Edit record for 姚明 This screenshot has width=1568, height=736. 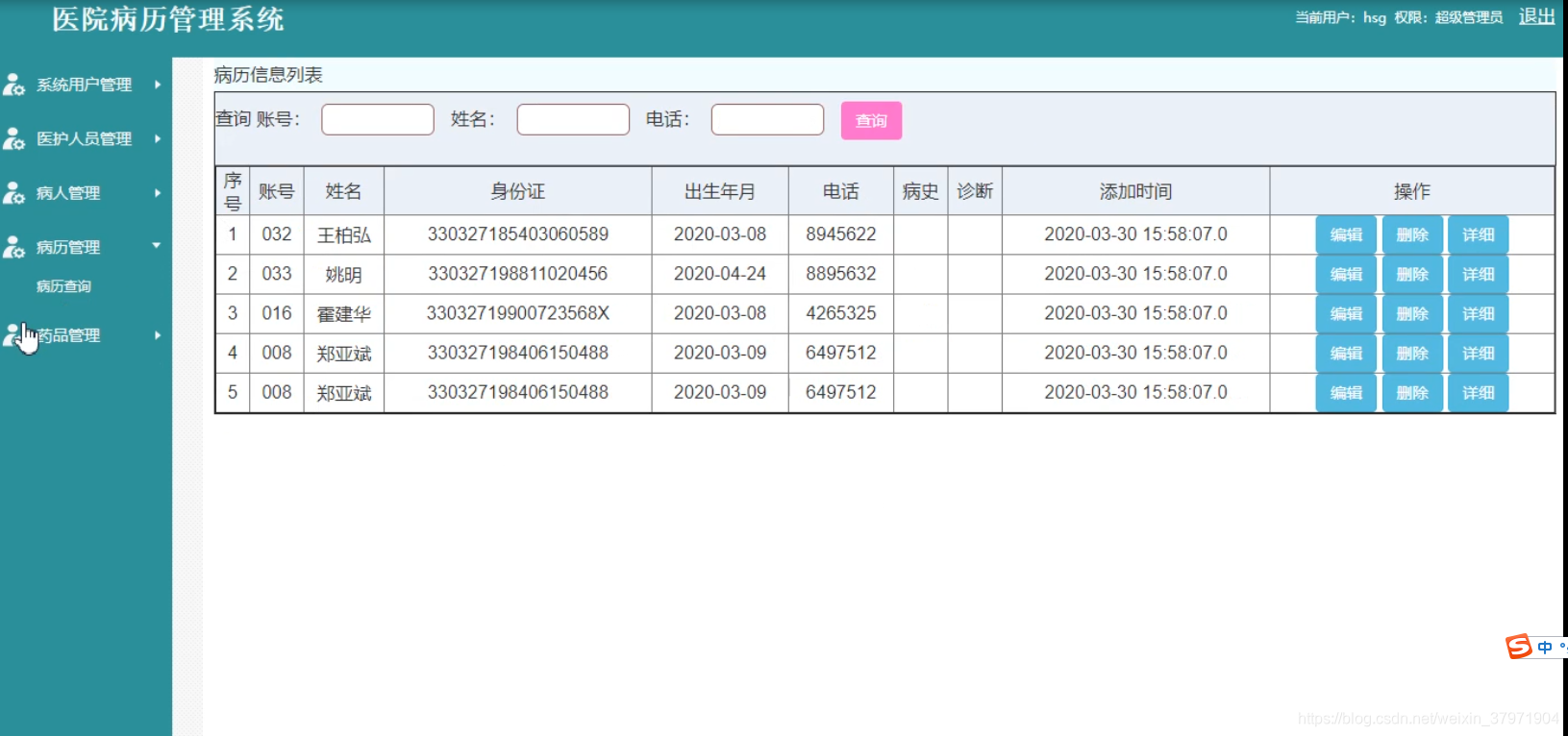tap(1346, 274)
